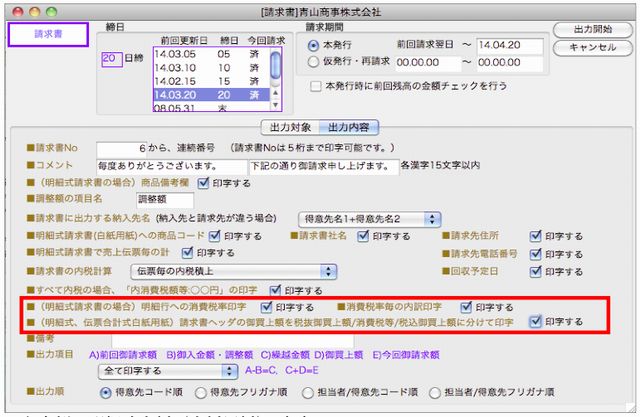Click the 請求書No input field
The image size is (640, 417).
(x=122, y=149)
